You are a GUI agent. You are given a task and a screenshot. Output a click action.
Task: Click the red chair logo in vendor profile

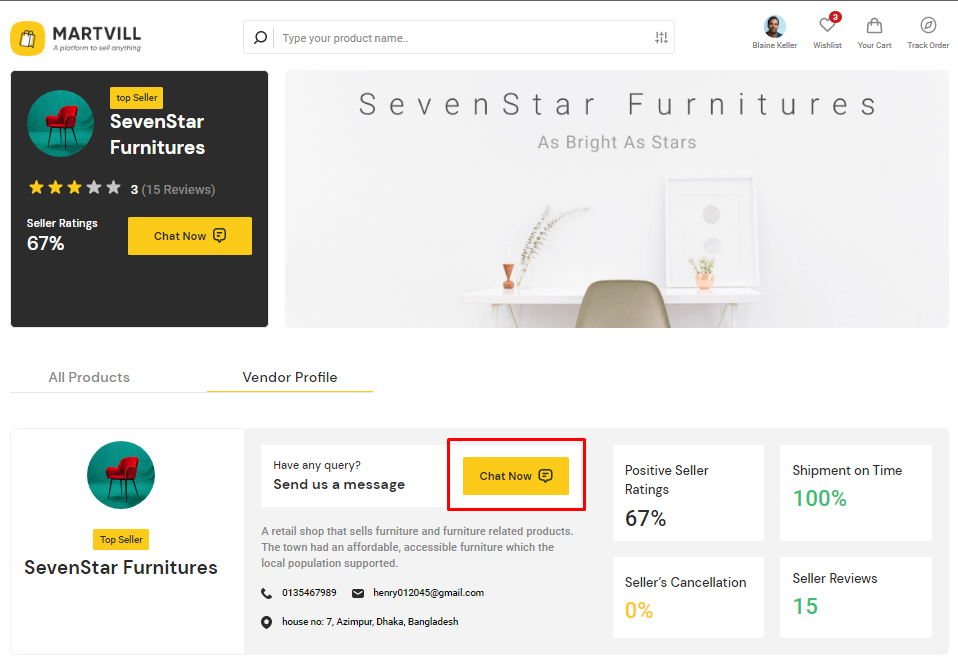point(121,475)
